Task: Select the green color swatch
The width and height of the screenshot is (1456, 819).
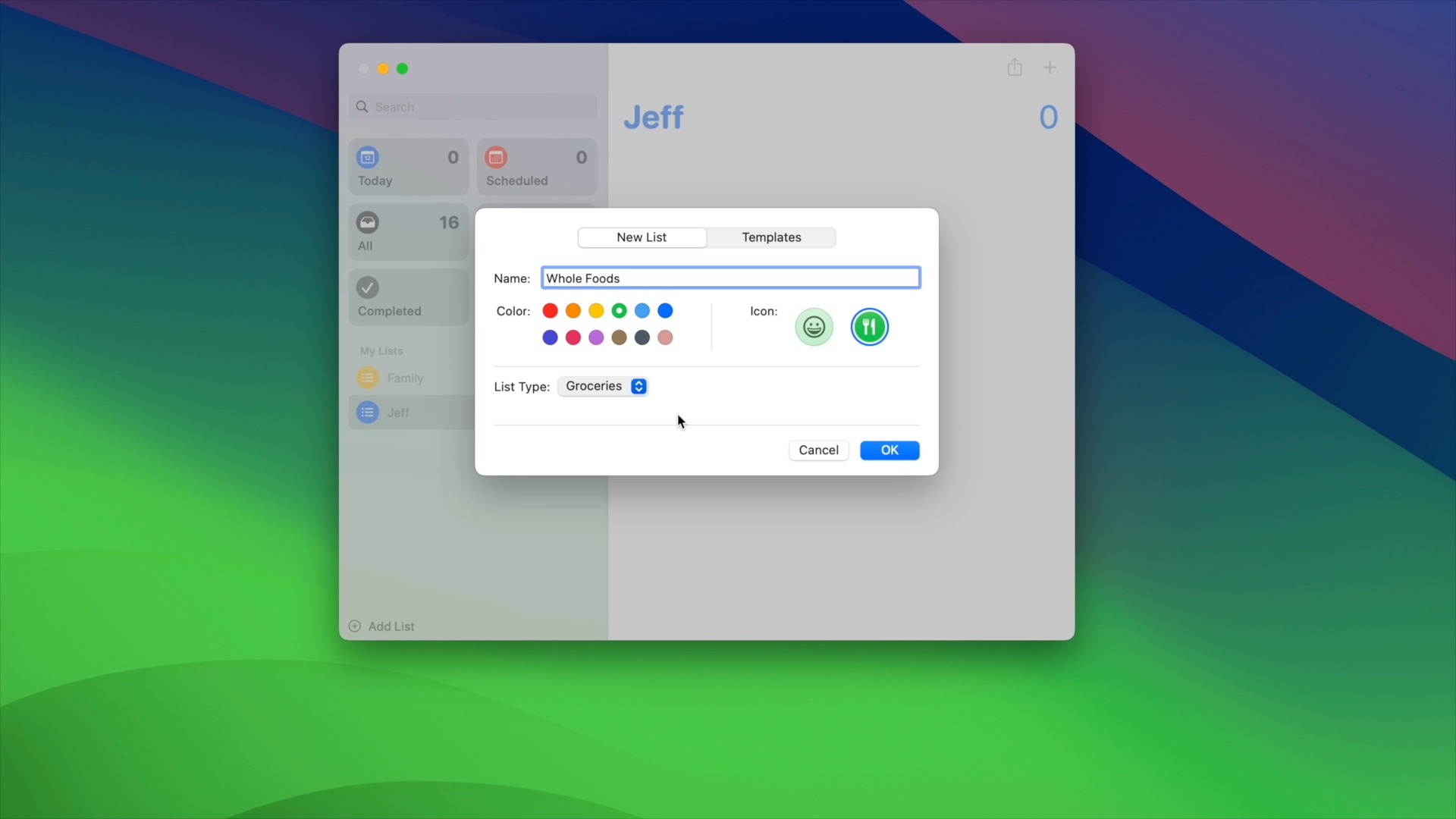Action: [x=619, y=310]
